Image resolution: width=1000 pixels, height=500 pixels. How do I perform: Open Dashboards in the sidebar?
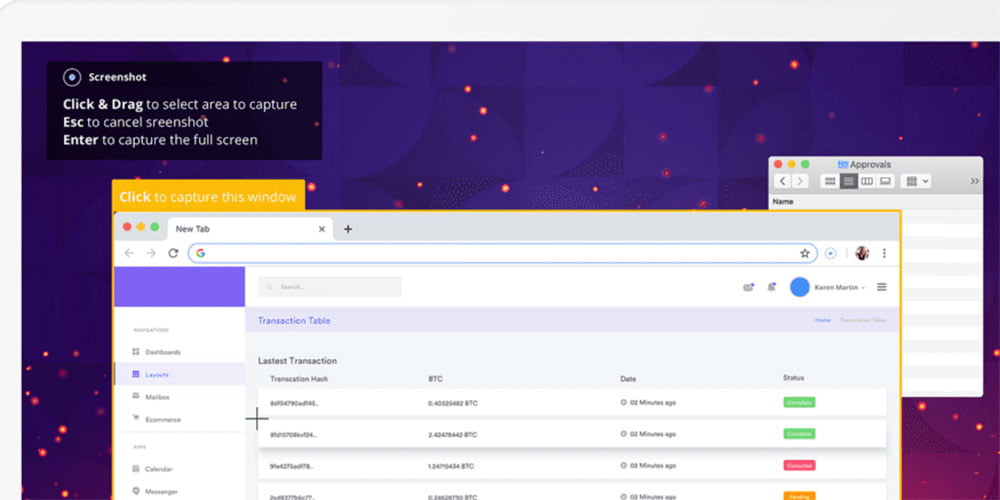(163, 352)
